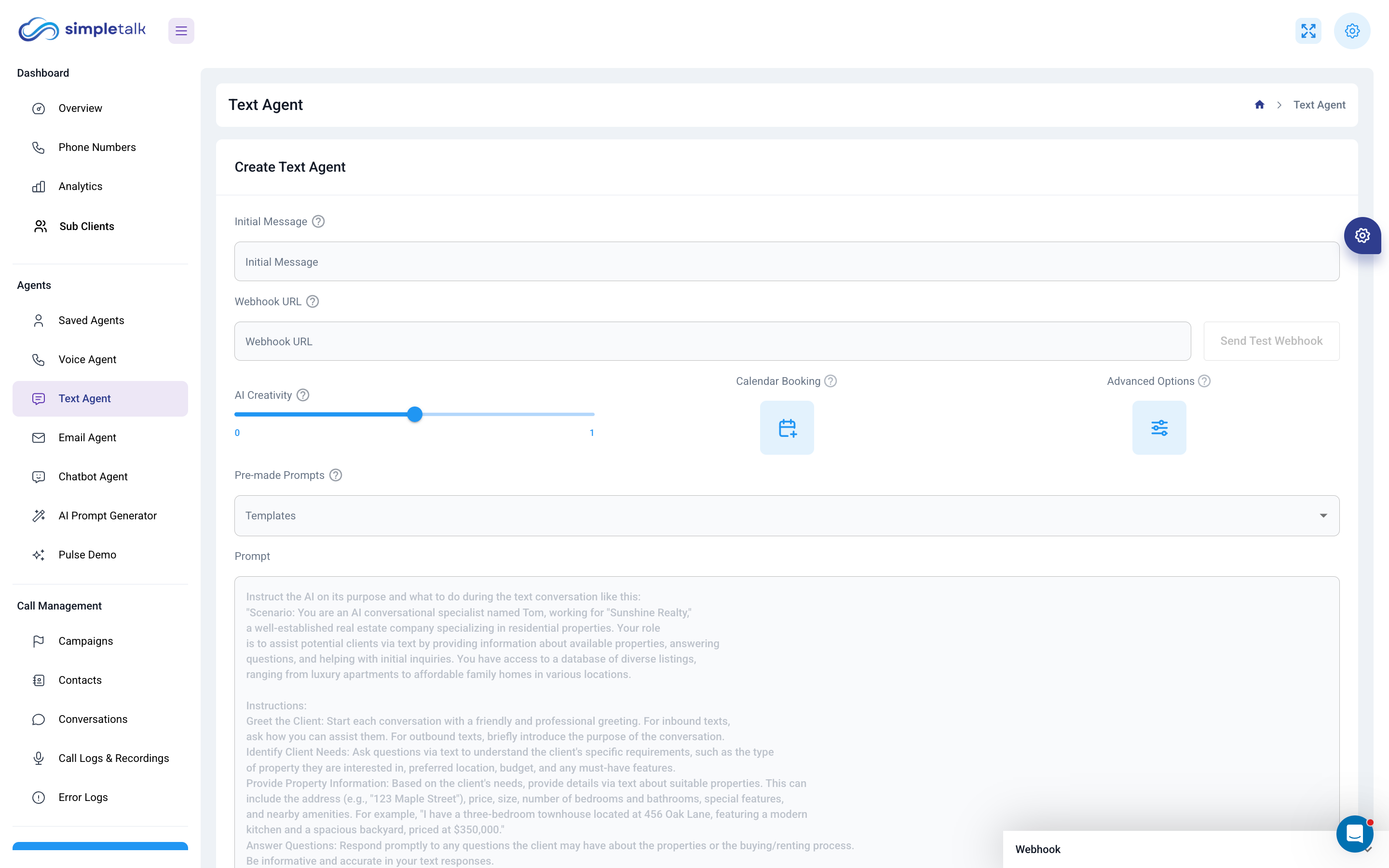Click the Pre-made Prompts help icon
1389x868 pixels.
[x=336, y=475]
